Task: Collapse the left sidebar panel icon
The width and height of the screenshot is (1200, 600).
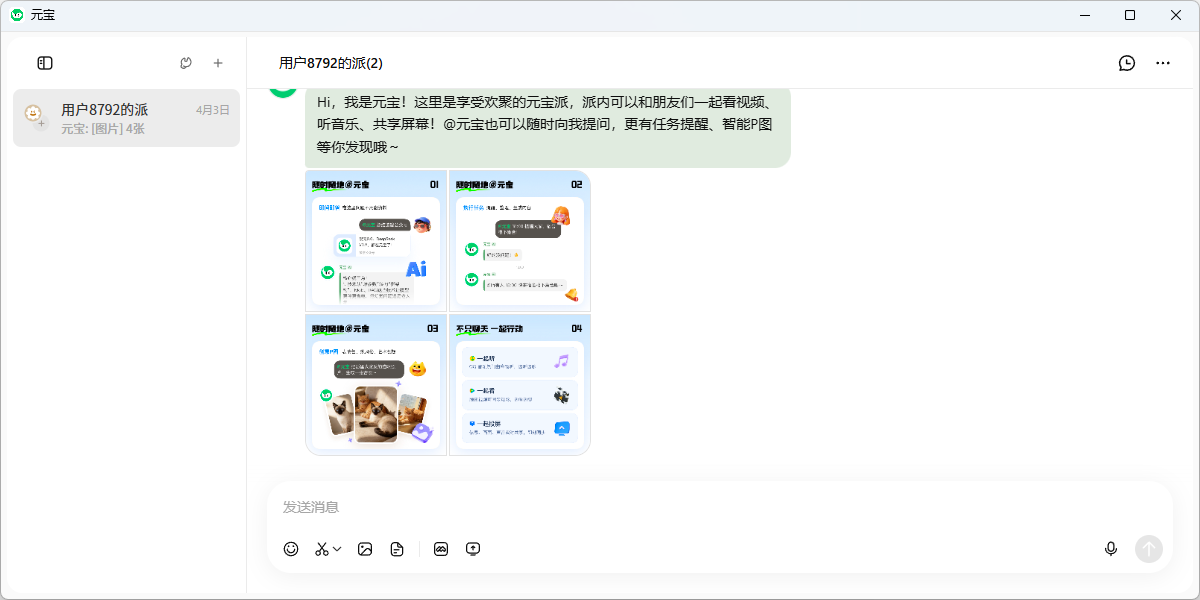Action: click(45, 63)
